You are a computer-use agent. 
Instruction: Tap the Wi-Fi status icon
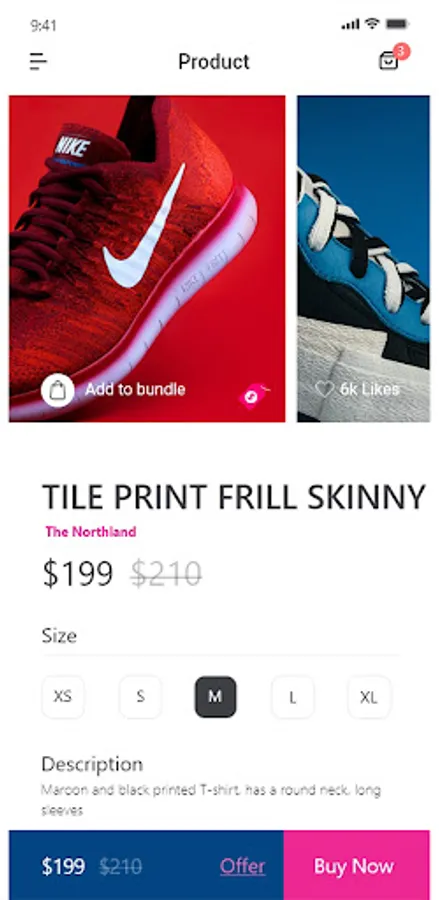(372, 24)
